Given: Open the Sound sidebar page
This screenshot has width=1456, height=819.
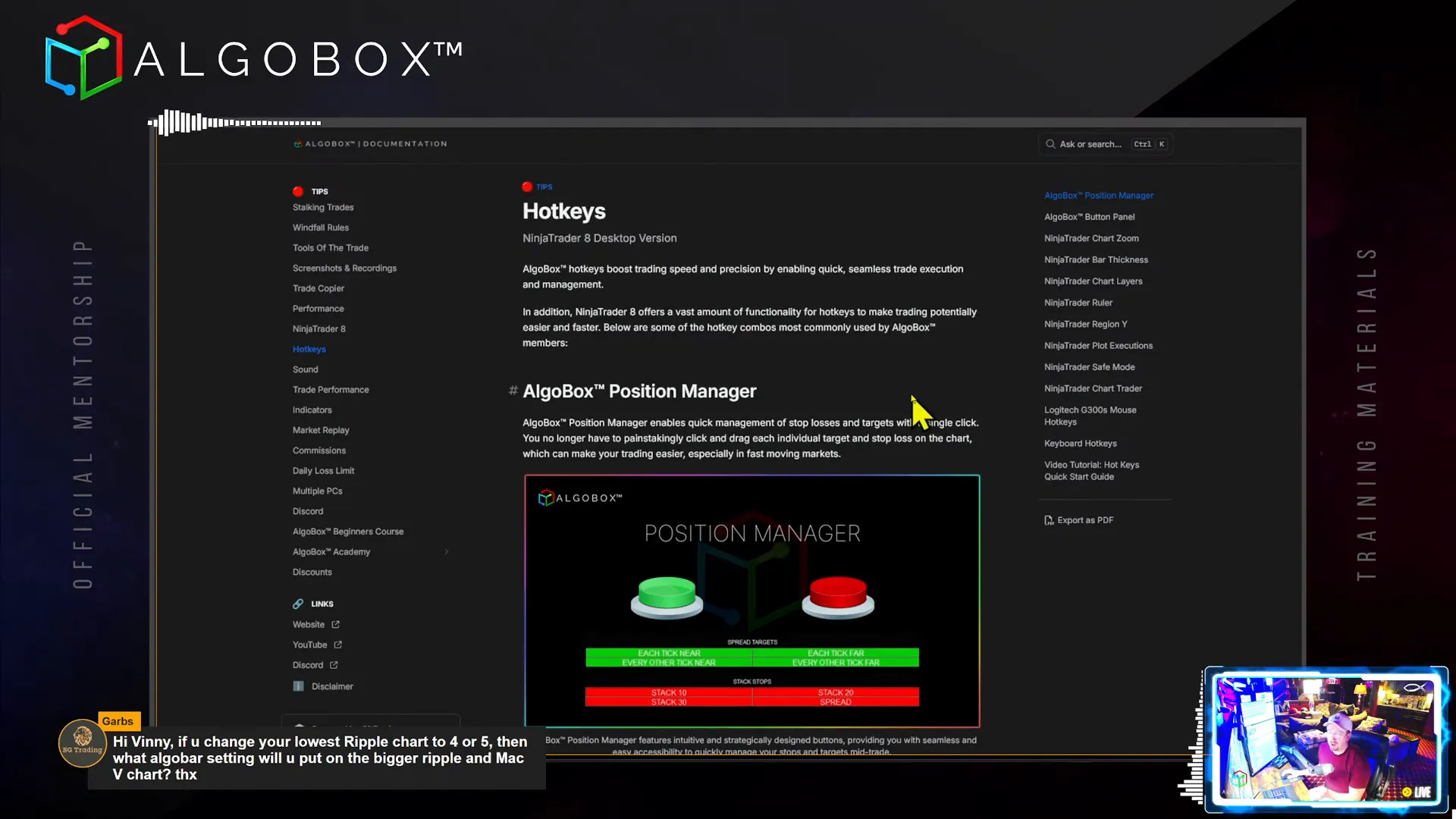Looking at the screenshot, I should [x=306, y=370].
